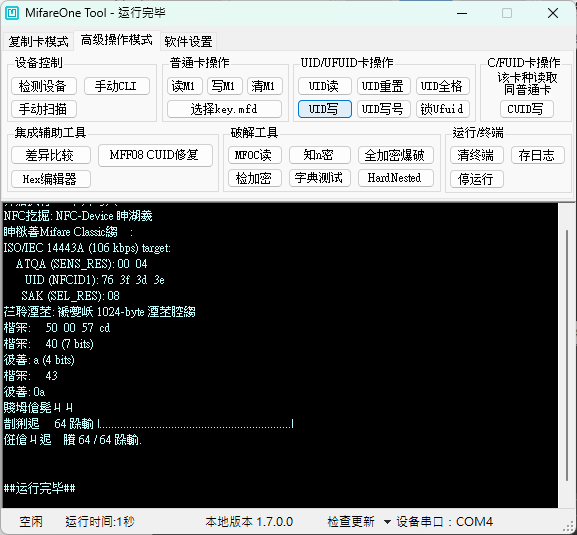Click 清终端 to clear terminal

point(477,155)
